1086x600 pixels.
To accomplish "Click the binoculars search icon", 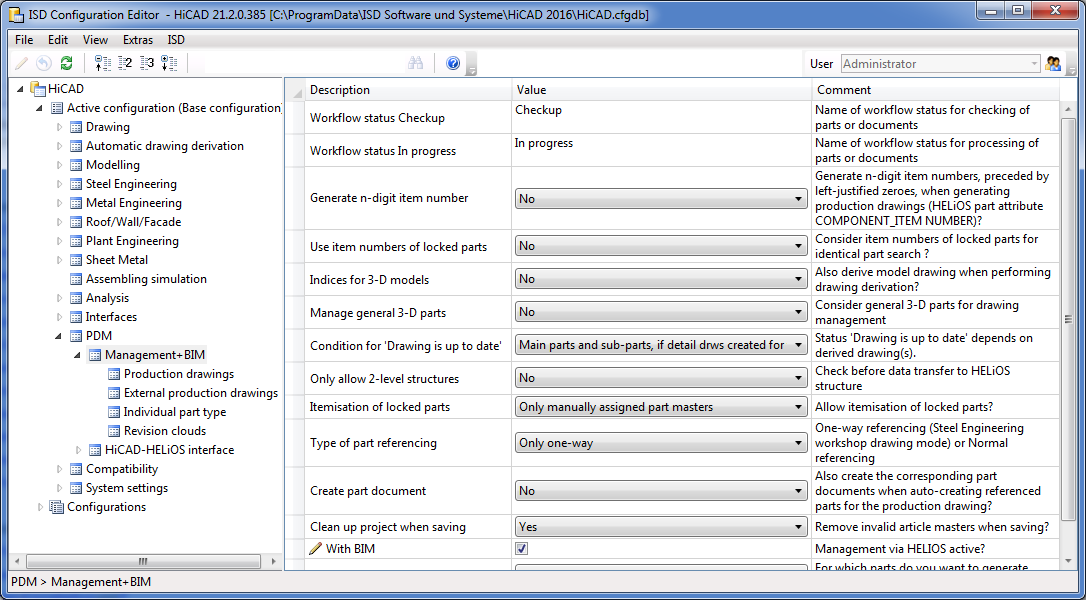I will (416, 64).
